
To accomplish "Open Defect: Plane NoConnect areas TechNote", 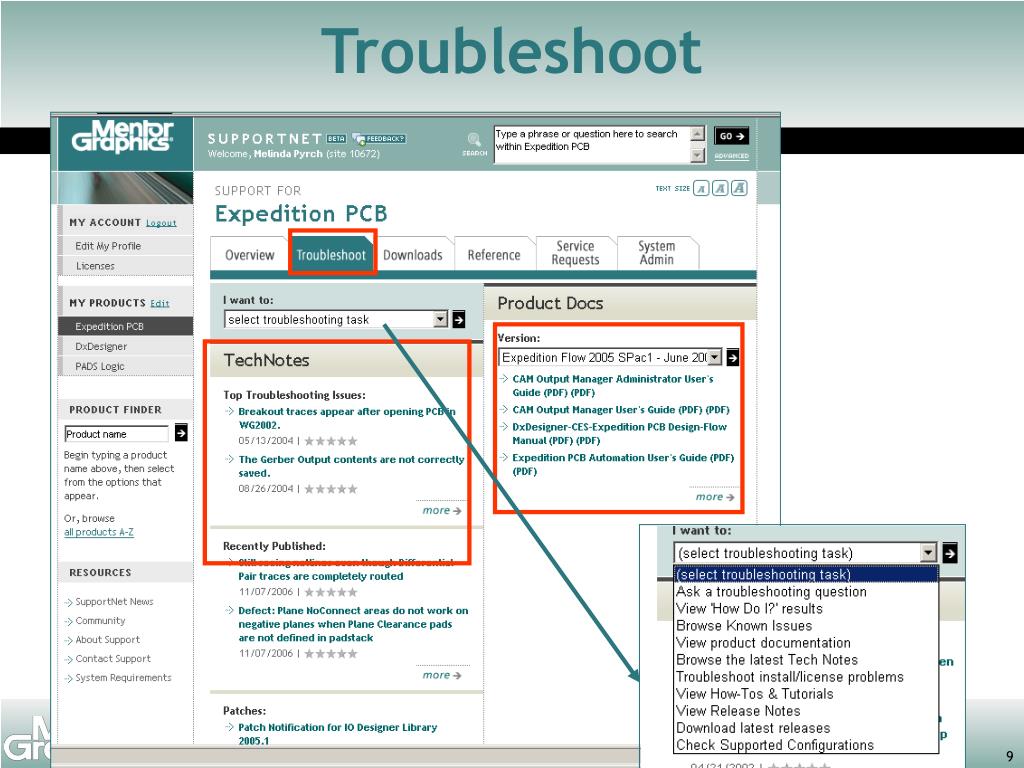I will (353, 624).
